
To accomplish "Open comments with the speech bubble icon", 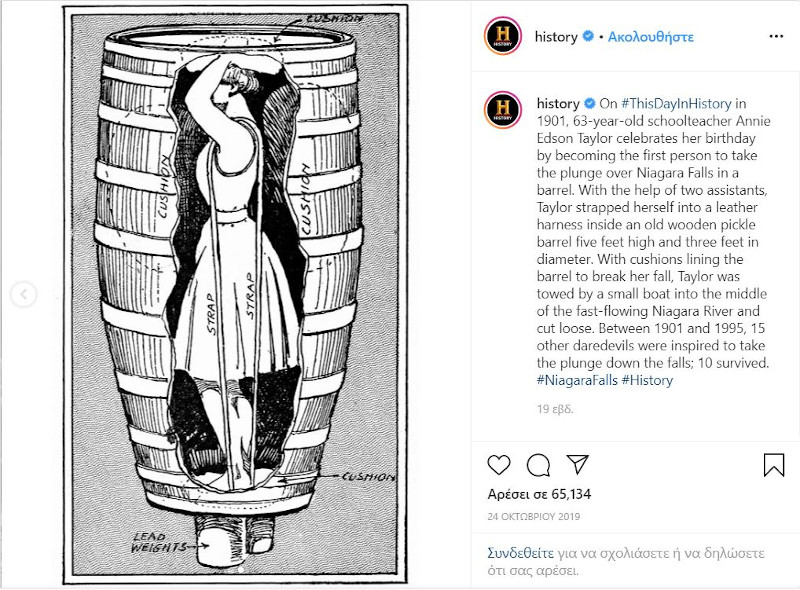I will 538,465.
